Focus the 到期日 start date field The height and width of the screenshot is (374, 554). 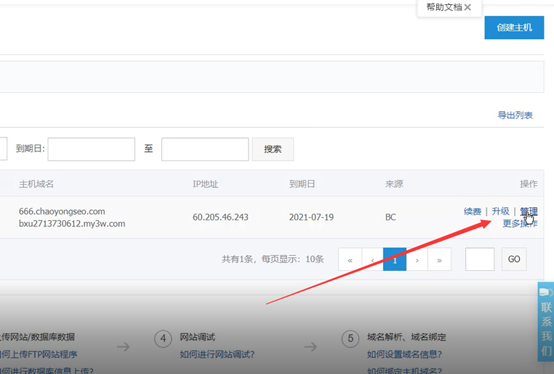(91, 149)
